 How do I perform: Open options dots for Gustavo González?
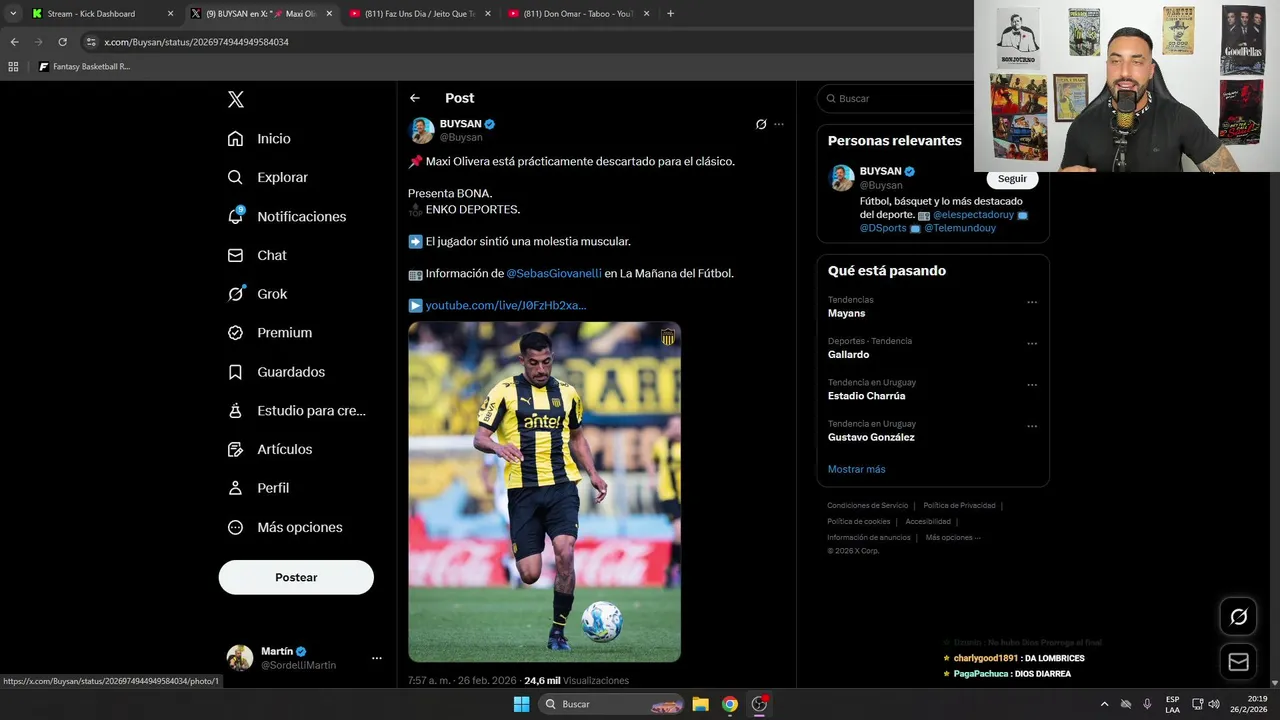[x=1032, y=426]
